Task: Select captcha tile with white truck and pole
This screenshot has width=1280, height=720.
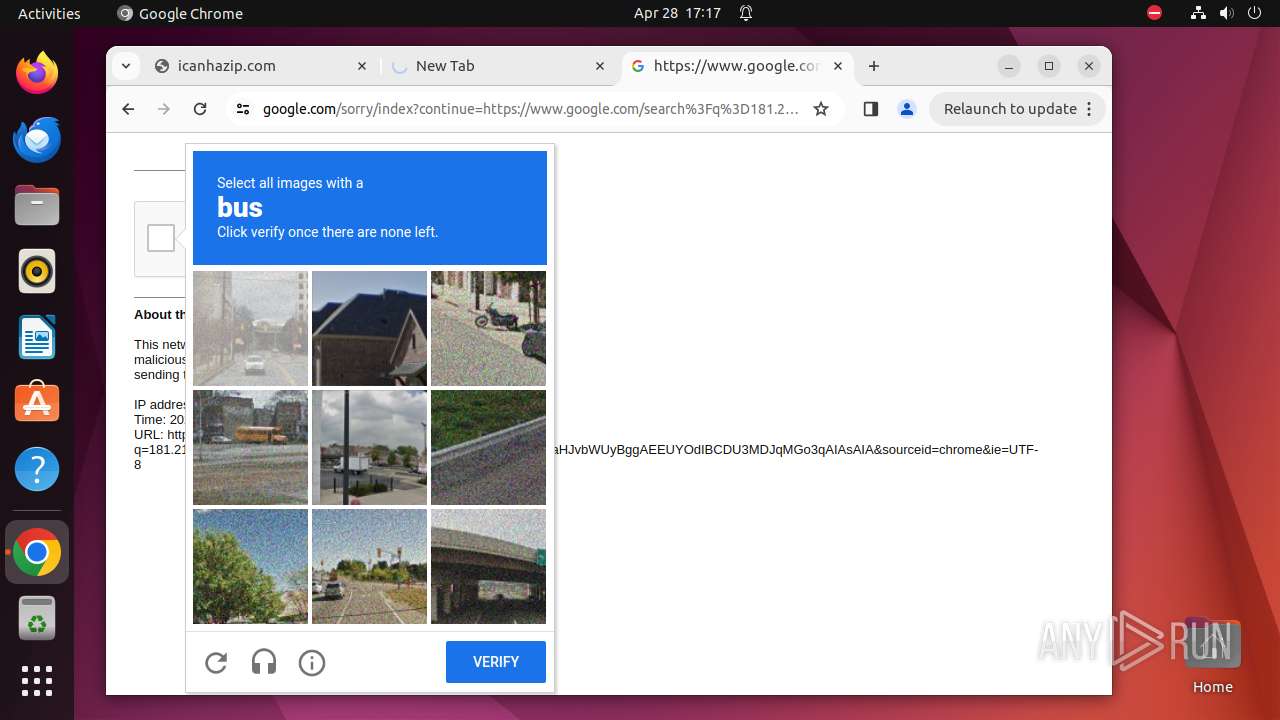Action: point(369,447)
